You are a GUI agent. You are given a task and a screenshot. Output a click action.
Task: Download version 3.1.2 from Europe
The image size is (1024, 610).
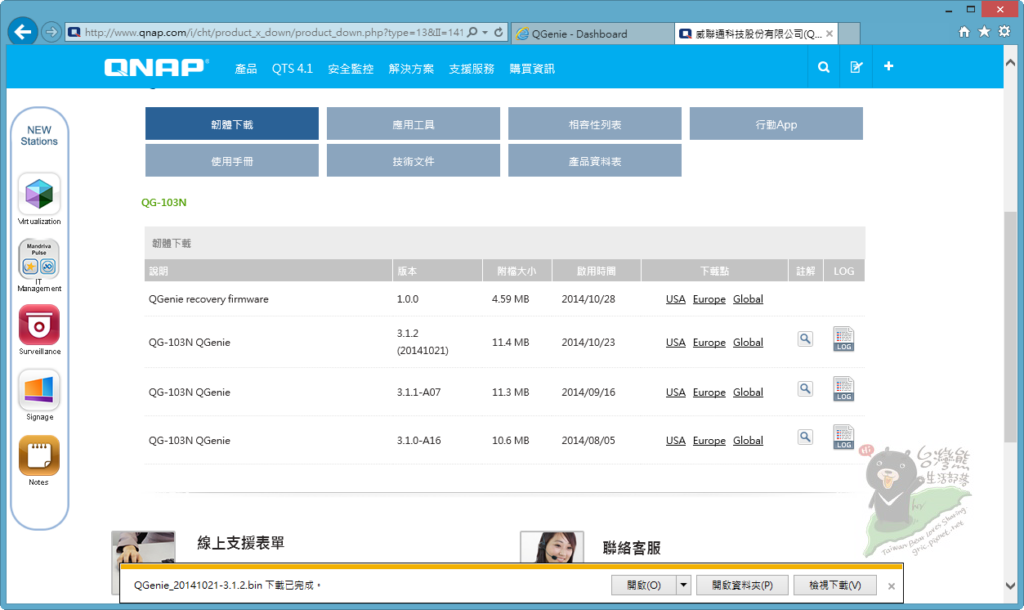tap(709, 342)
